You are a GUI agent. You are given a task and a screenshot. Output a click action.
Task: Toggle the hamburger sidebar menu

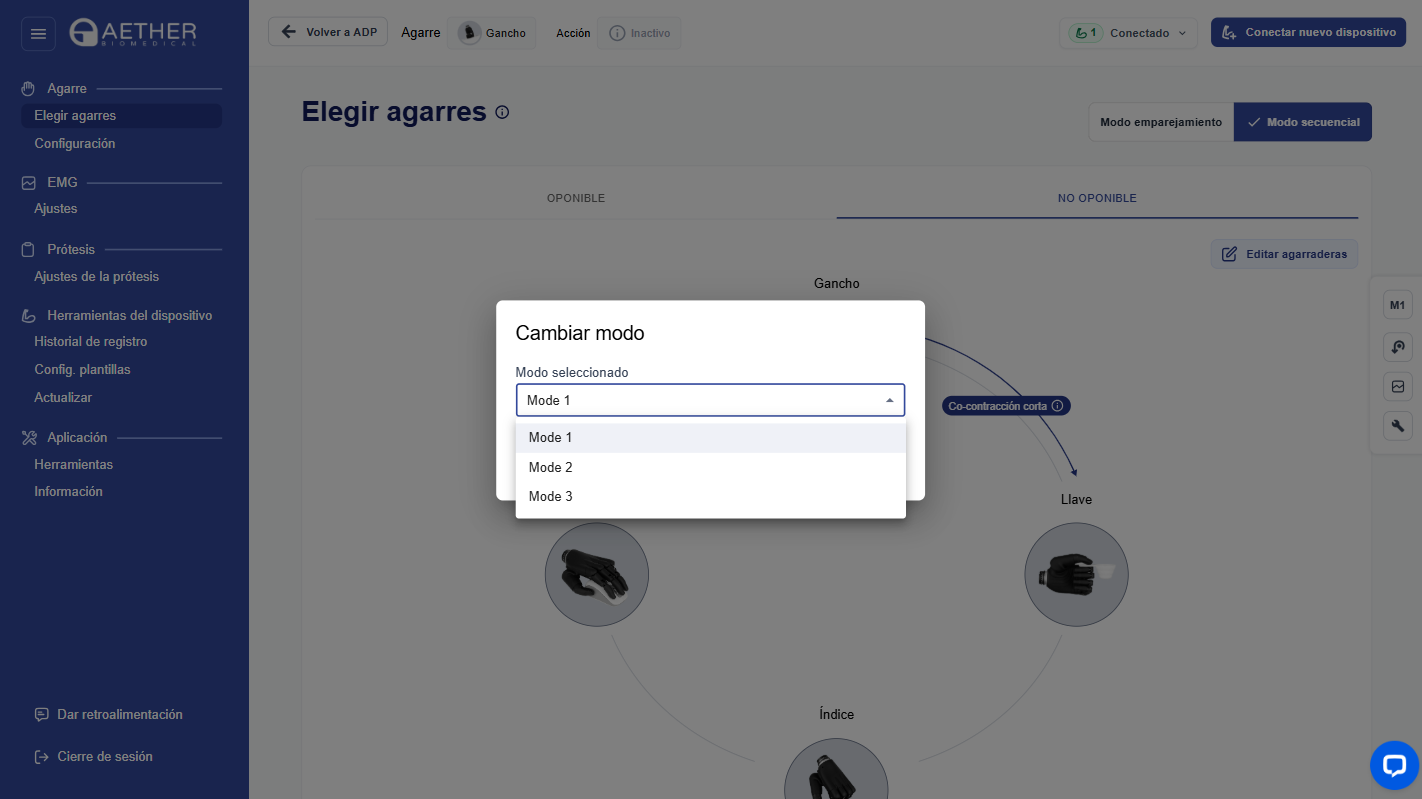(x=38, y=34)
